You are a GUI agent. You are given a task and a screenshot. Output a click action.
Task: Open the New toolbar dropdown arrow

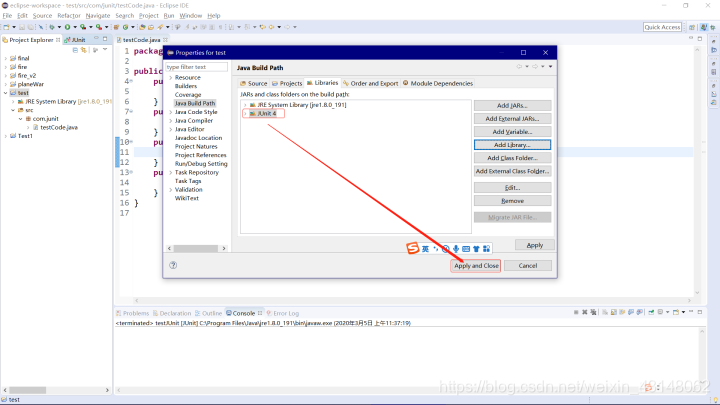[x=14, y=27]
